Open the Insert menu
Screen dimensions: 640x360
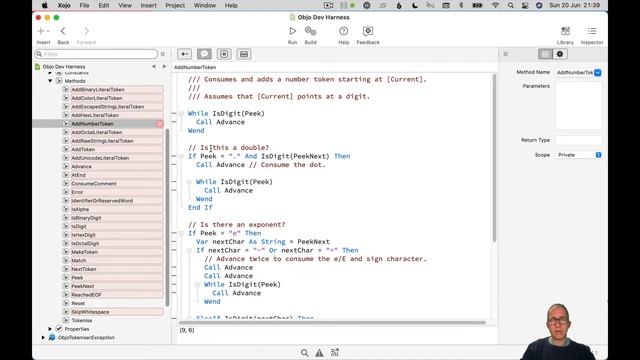click(148, 5)
